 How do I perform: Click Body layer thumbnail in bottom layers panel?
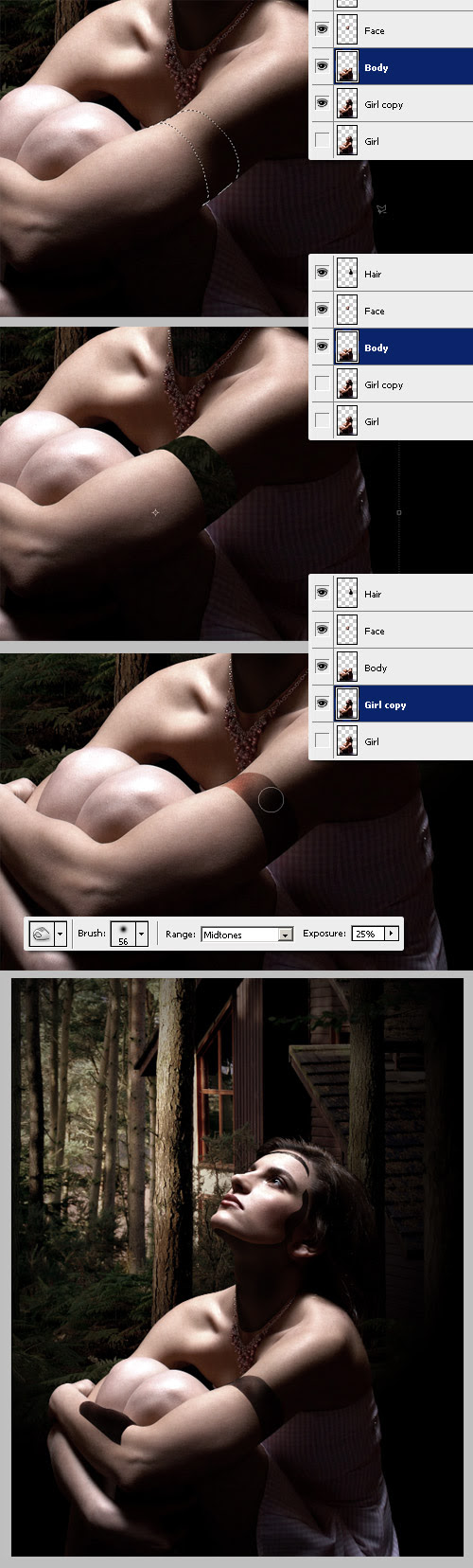(347, 668)
